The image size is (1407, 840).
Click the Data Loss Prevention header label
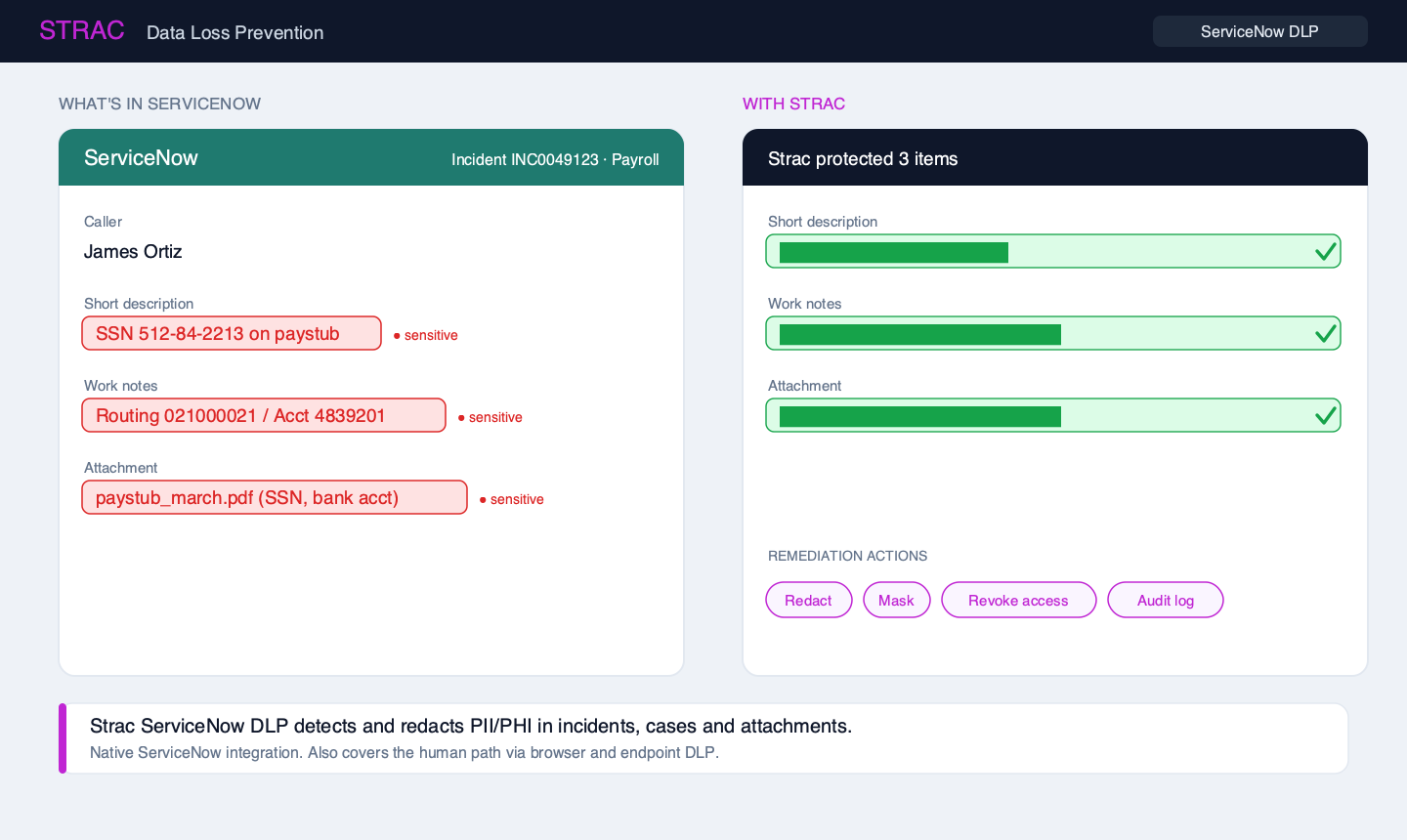(235, 32)
